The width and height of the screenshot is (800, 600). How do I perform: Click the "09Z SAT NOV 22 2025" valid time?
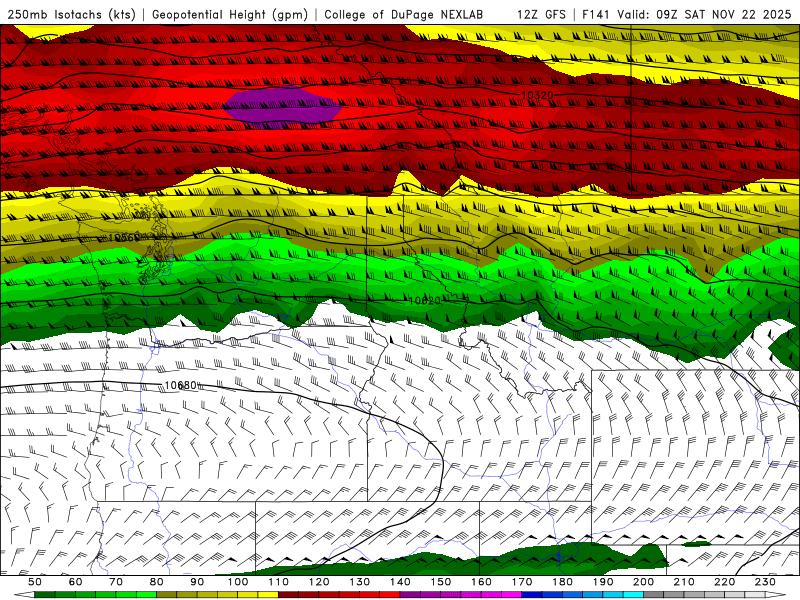click(x=723, y=14)
